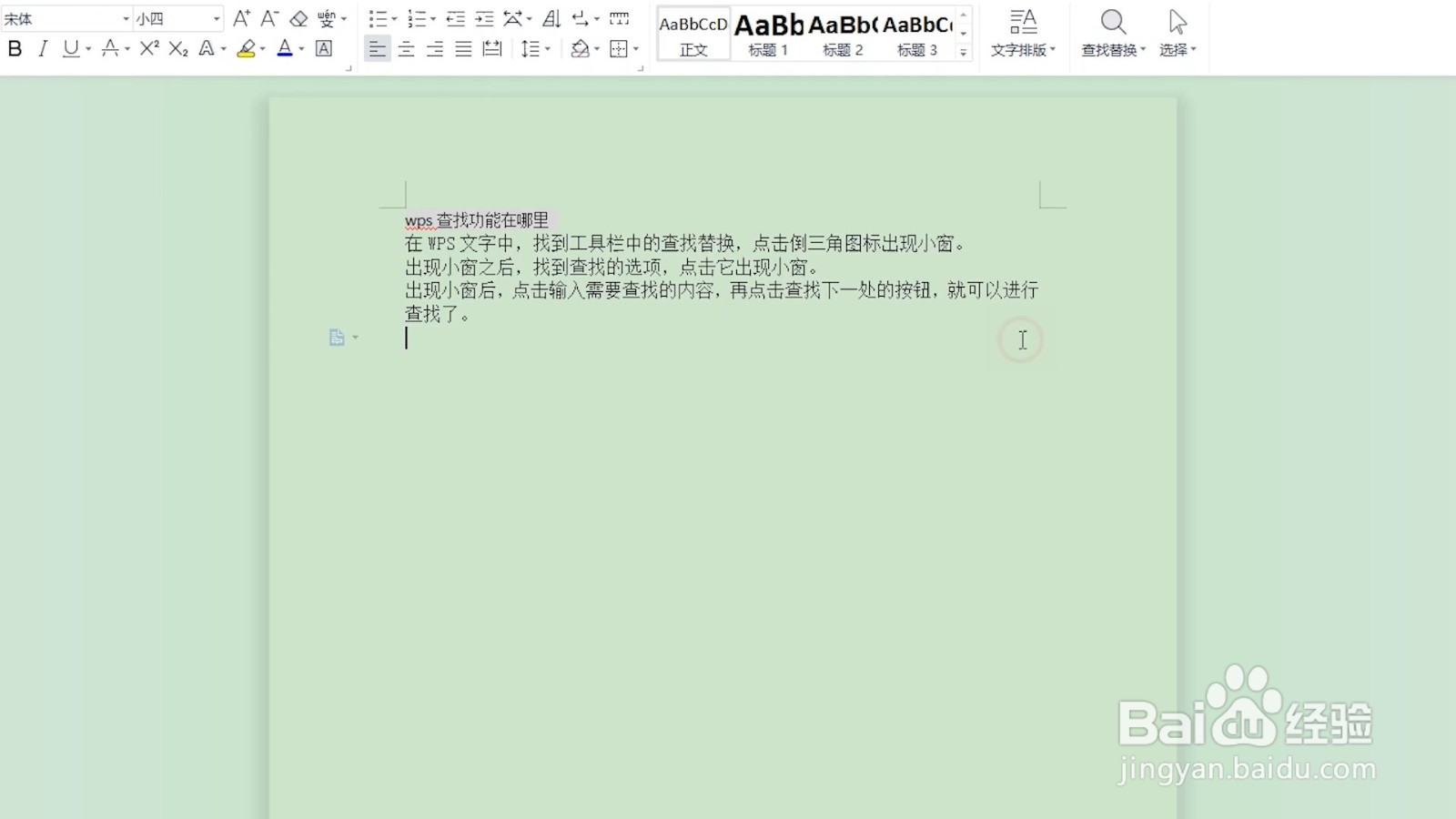Click the show paragraph marks icon
Image resolution: width=1456 pixels, height=819 pixels.
[x=581, y=18]
